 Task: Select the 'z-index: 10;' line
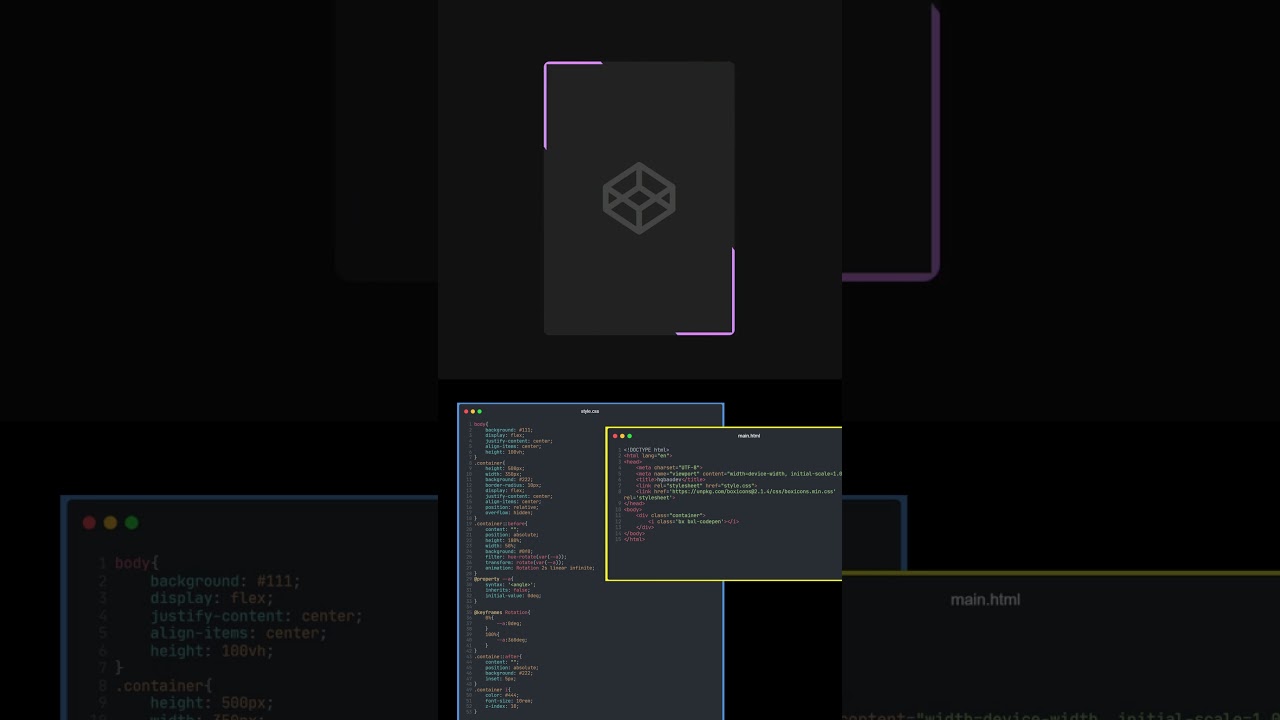coord(502,706)
